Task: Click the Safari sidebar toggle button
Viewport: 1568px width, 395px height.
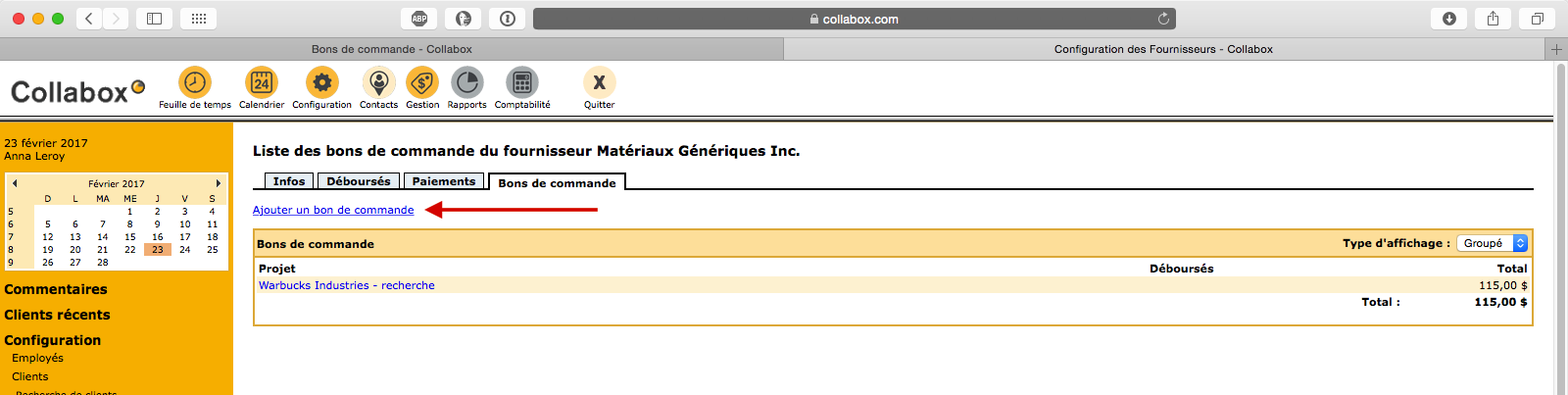Action: pos(154,19)
